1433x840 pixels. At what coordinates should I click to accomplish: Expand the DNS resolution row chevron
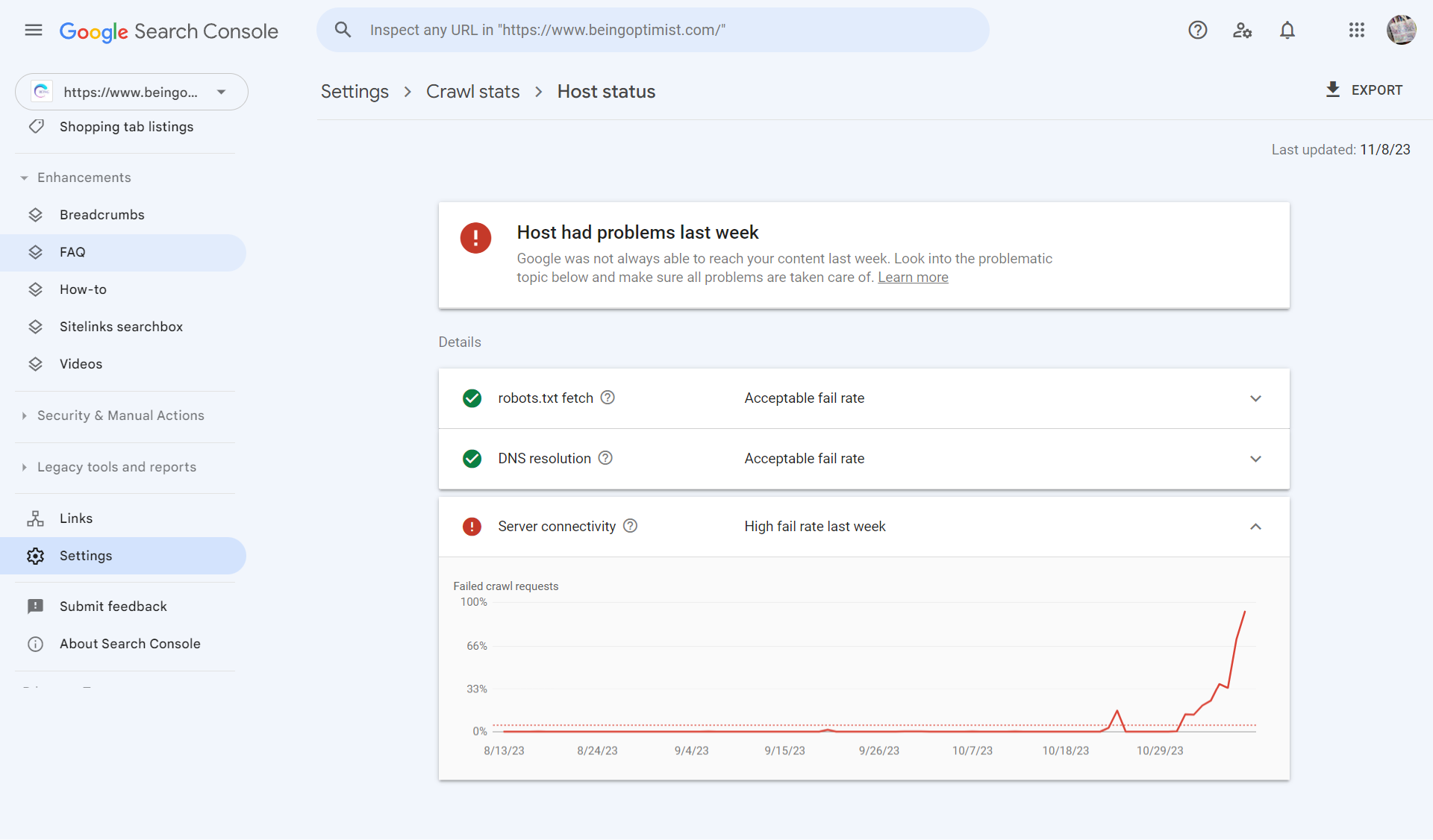(x=1256, y=459)
